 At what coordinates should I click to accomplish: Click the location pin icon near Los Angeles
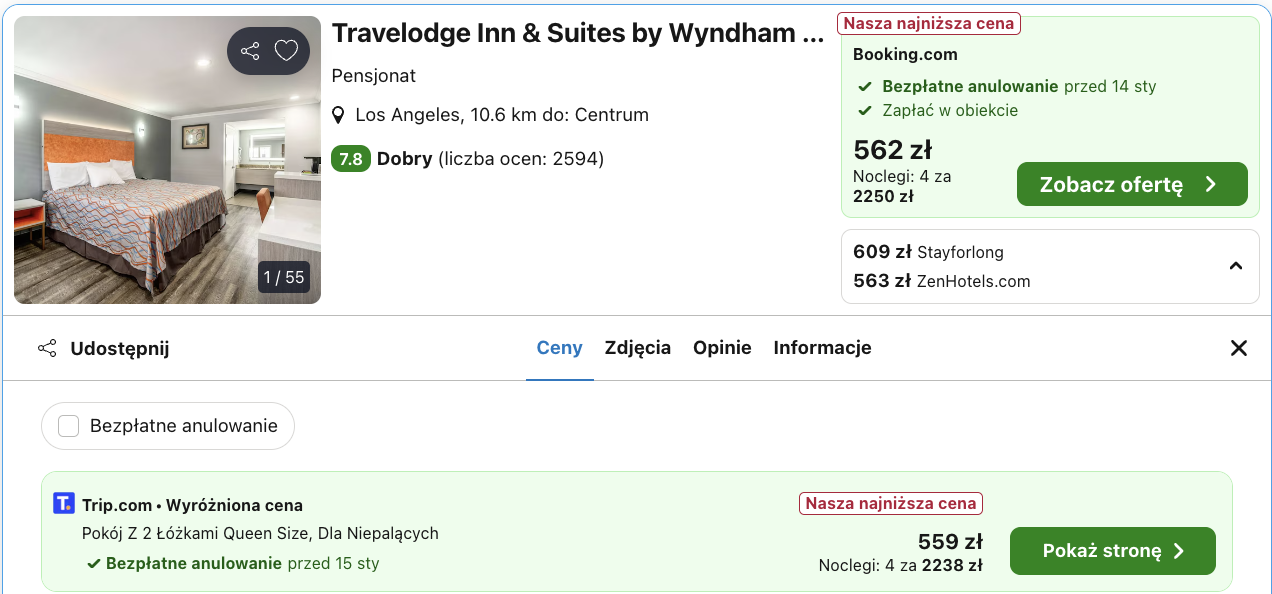340,114
